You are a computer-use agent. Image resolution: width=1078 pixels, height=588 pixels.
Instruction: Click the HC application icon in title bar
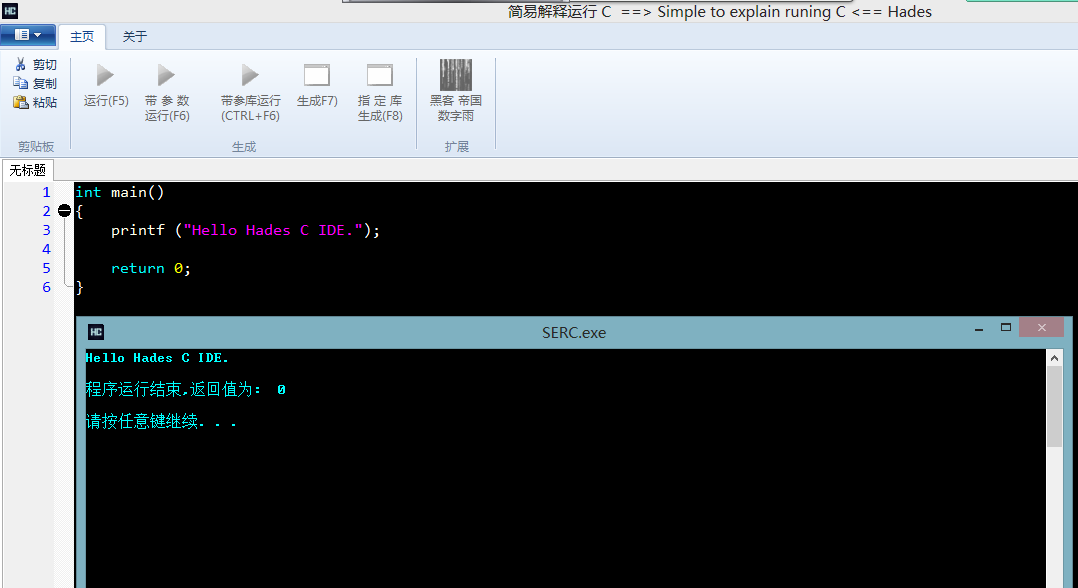(x=10, y=11)
